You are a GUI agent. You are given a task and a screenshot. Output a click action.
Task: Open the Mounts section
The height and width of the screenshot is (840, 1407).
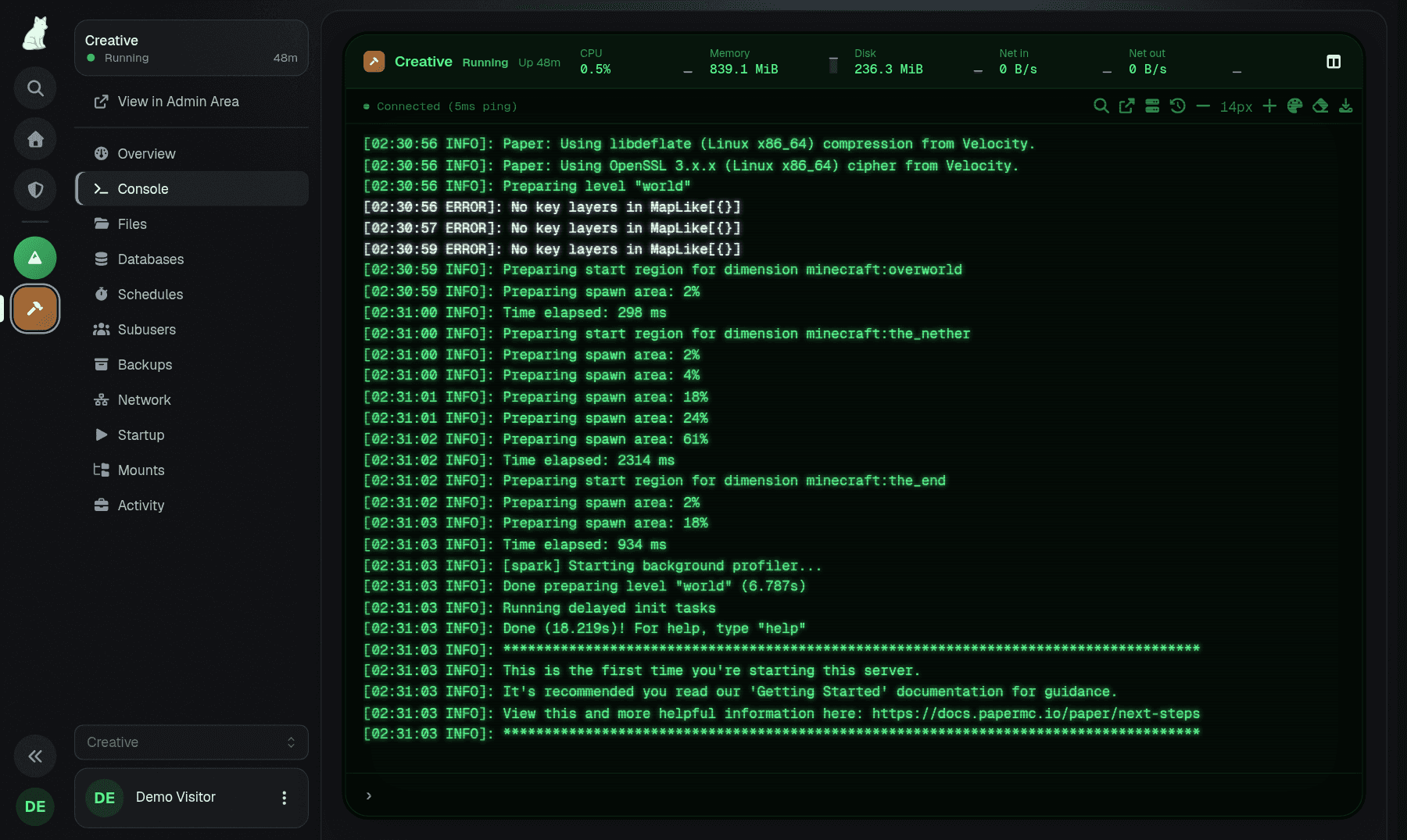192,470
